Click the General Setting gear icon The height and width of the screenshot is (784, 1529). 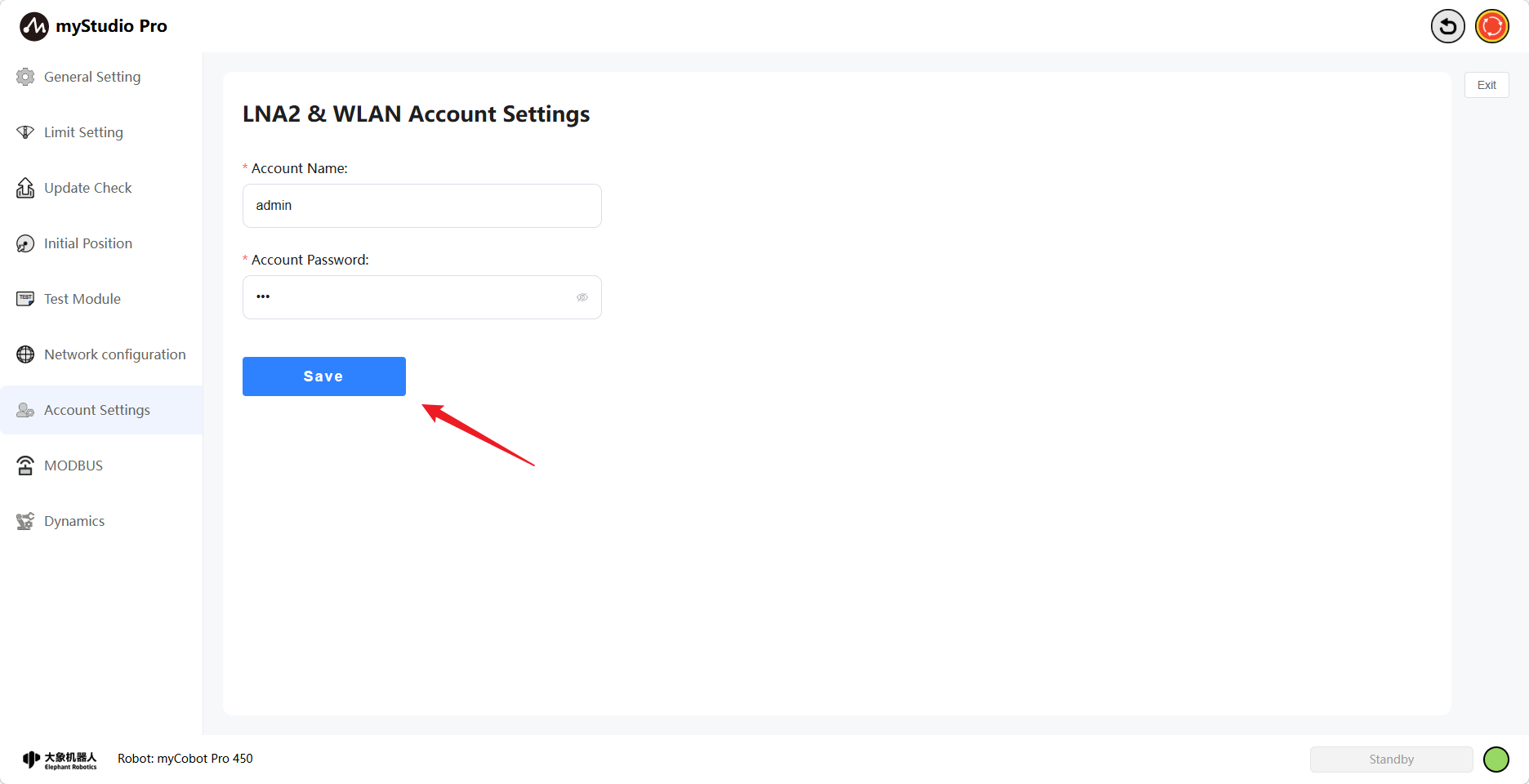[x=25, y=77]
